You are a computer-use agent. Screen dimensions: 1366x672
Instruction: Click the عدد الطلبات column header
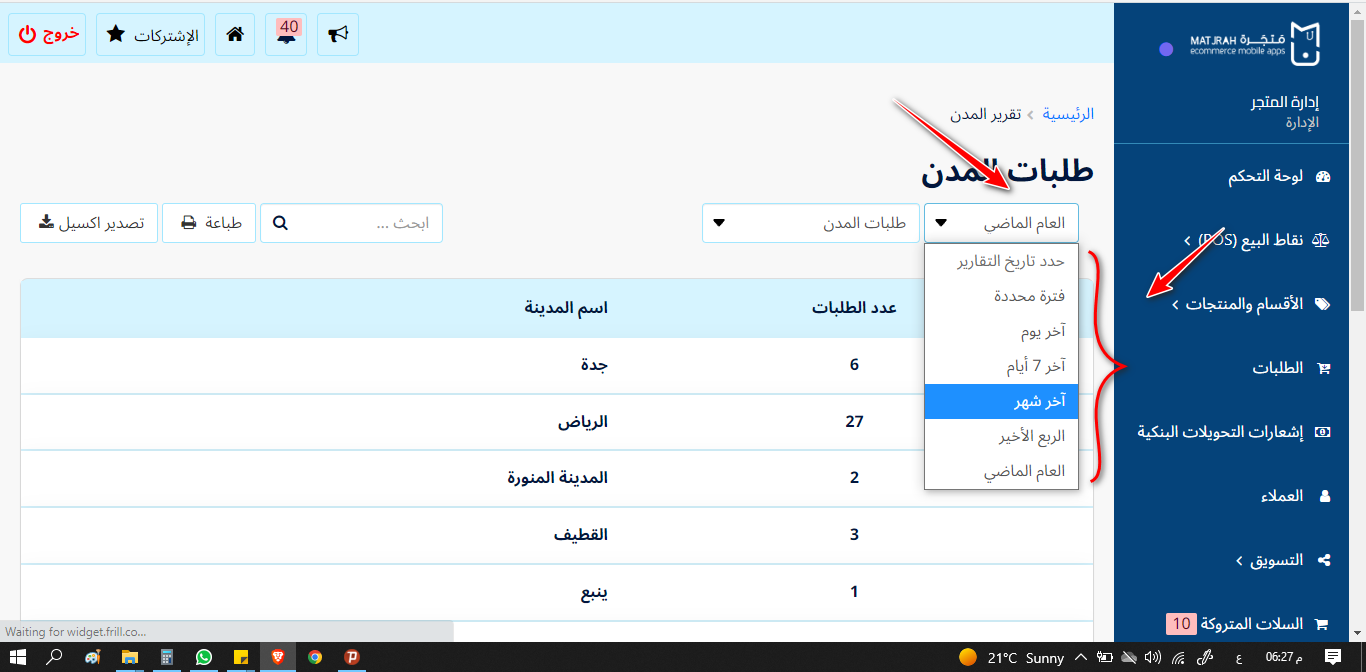854,308
